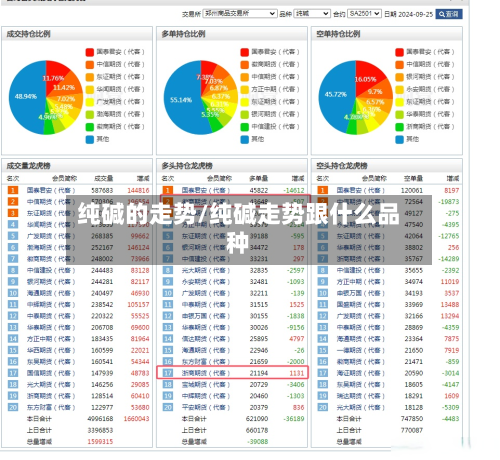The image size is (500, 460).
Task: Click rank 1 orange badge in 成交量龙虎榜
Action: [x=13, y=190]
